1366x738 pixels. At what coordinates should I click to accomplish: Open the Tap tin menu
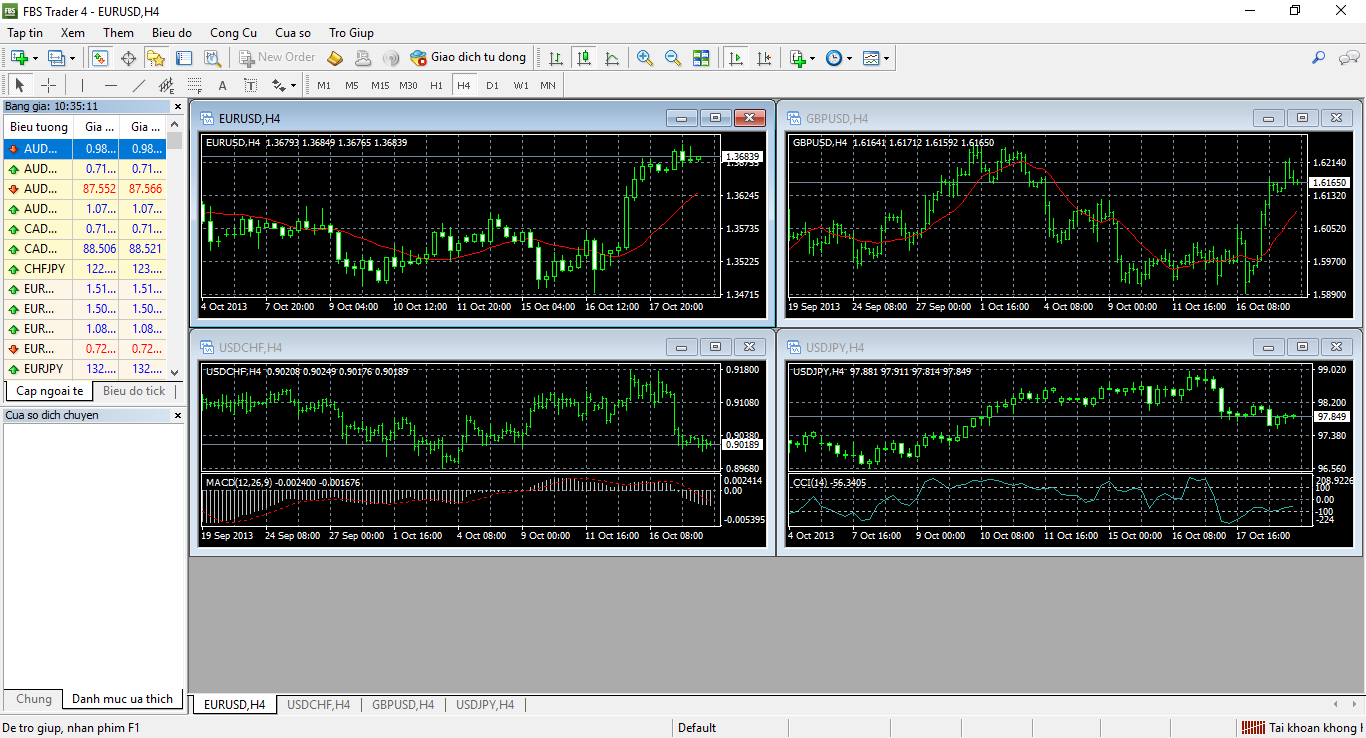(25, 33)
